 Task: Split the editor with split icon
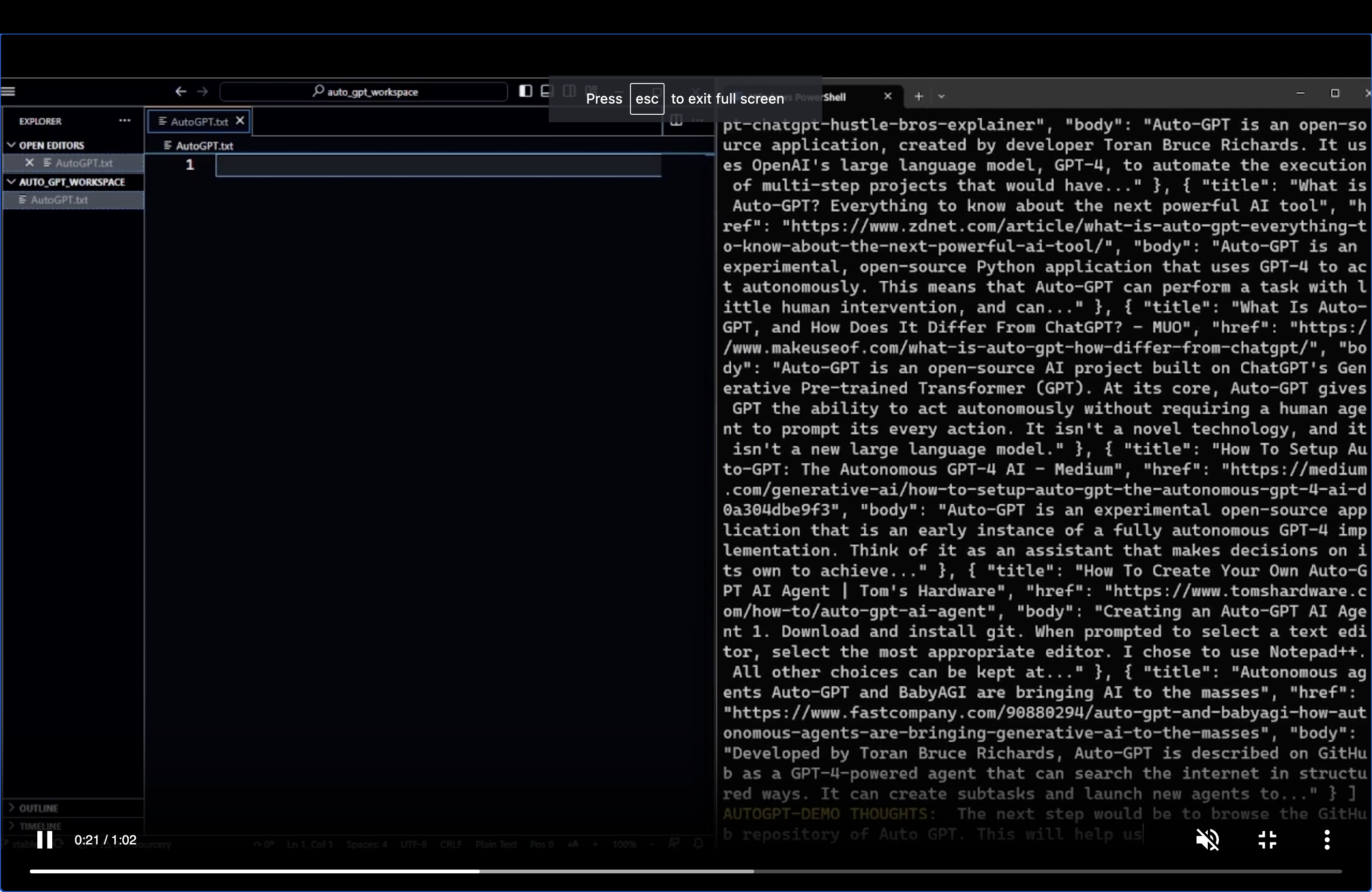click(676, 120)
